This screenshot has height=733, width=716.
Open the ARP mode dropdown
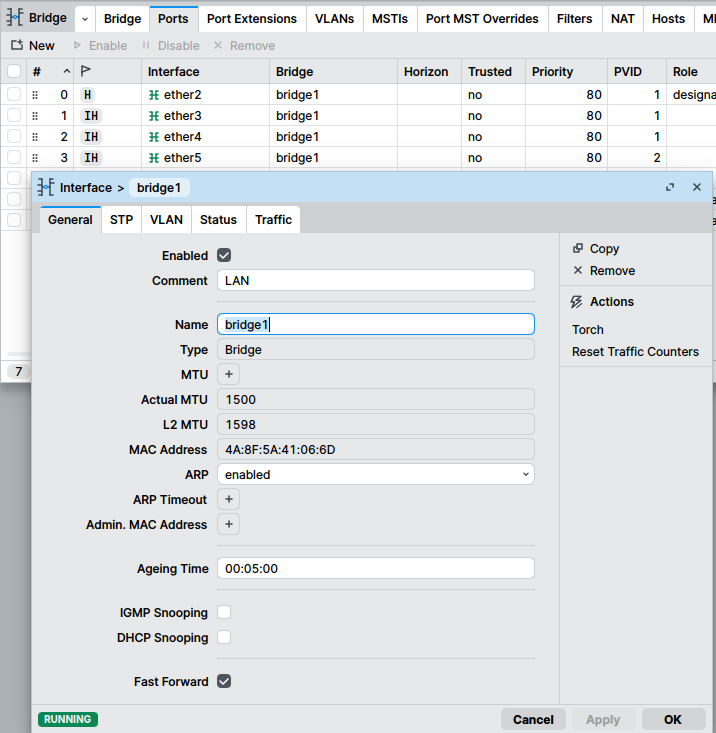tap(375, 475)
